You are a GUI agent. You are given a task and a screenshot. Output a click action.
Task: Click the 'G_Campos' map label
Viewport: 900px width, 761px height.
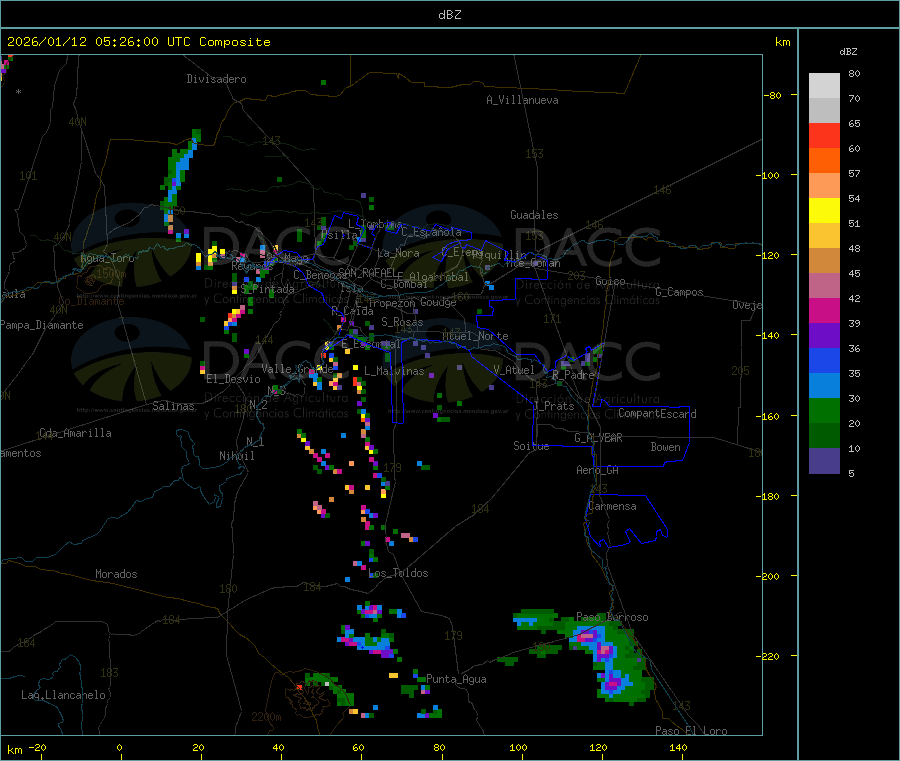click(x=680, y=292)
